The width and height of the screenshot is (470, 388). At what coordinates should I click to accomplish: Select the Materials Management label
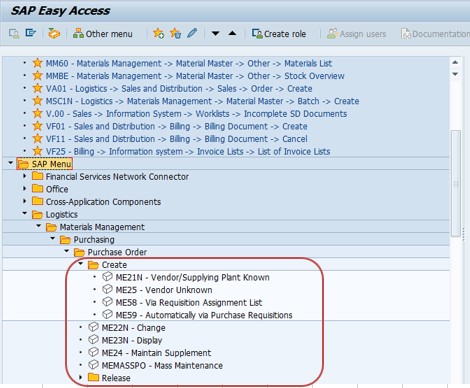(102, 227)
